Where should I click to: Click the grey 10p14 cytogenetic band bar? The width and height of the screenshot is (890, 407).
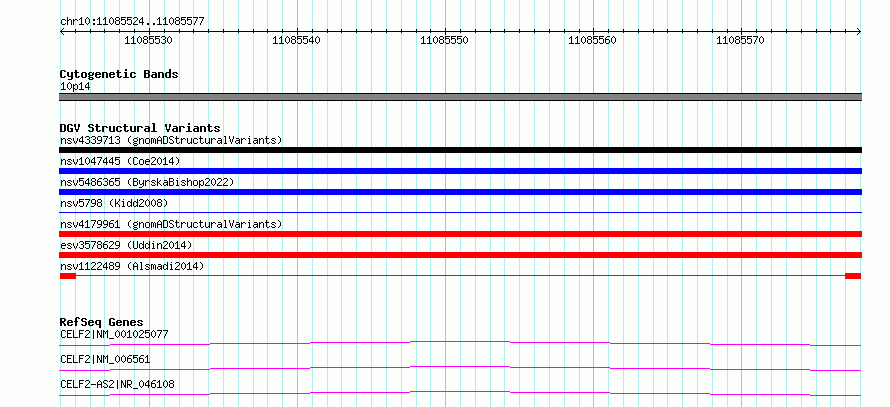coord(460,97)
